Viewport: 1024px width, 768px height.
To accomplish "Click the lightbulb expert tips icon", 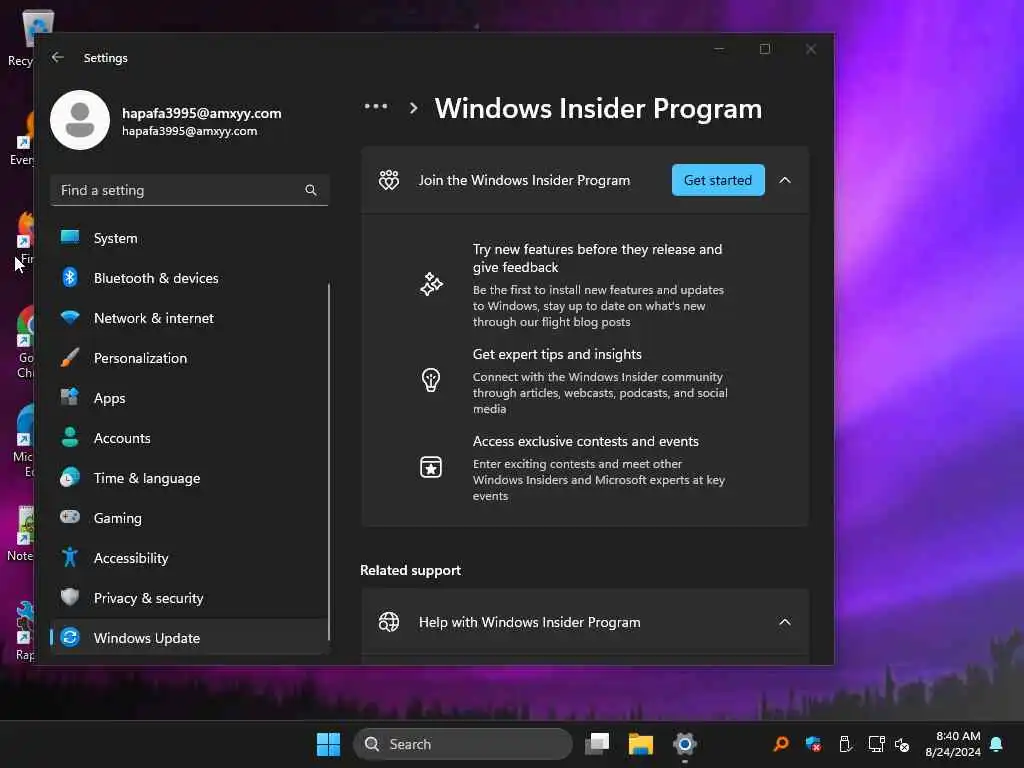I will coord(431,379).
